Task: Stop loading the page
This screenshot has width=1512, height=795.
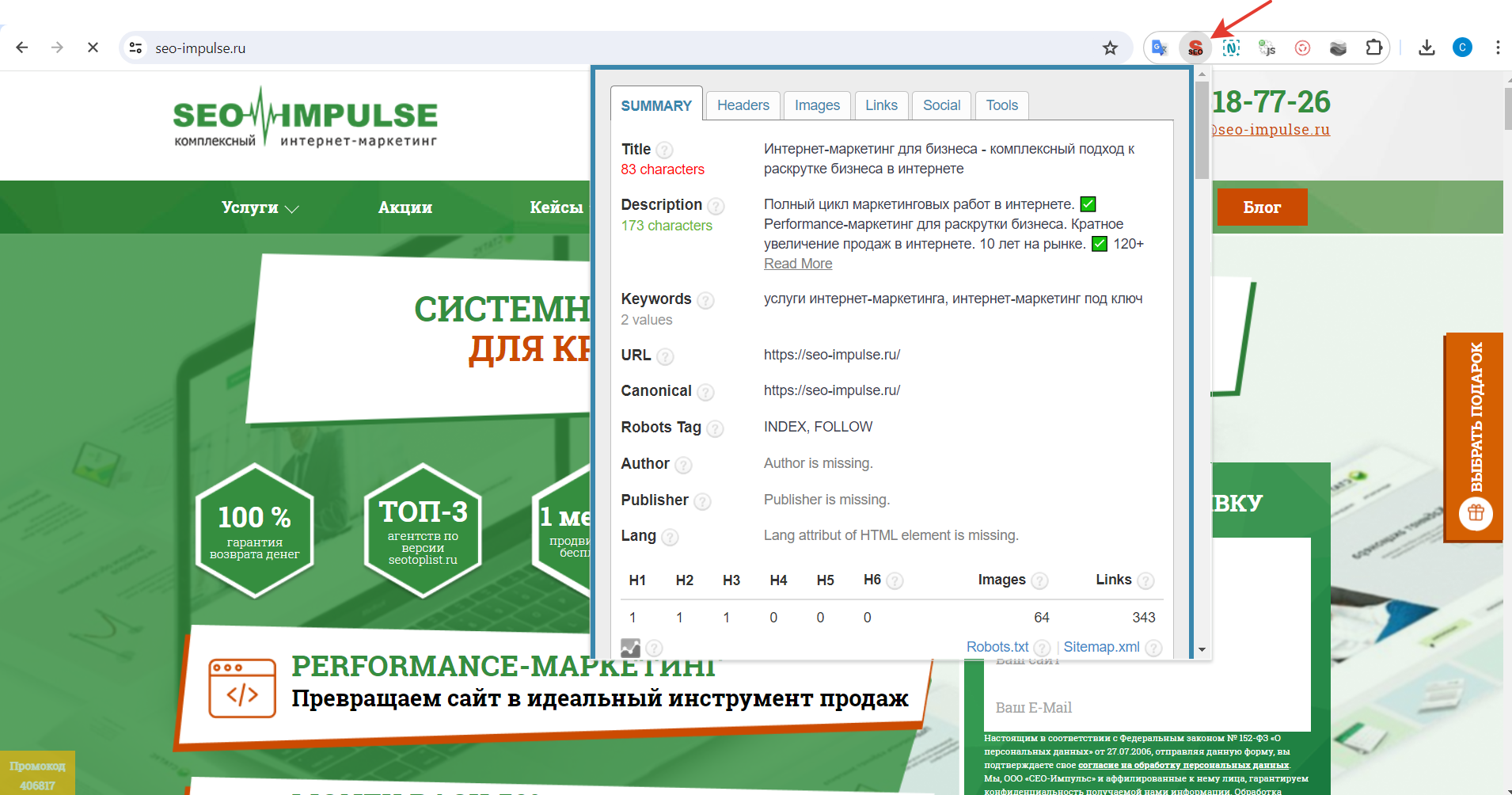Action: [x=93, y=48]
